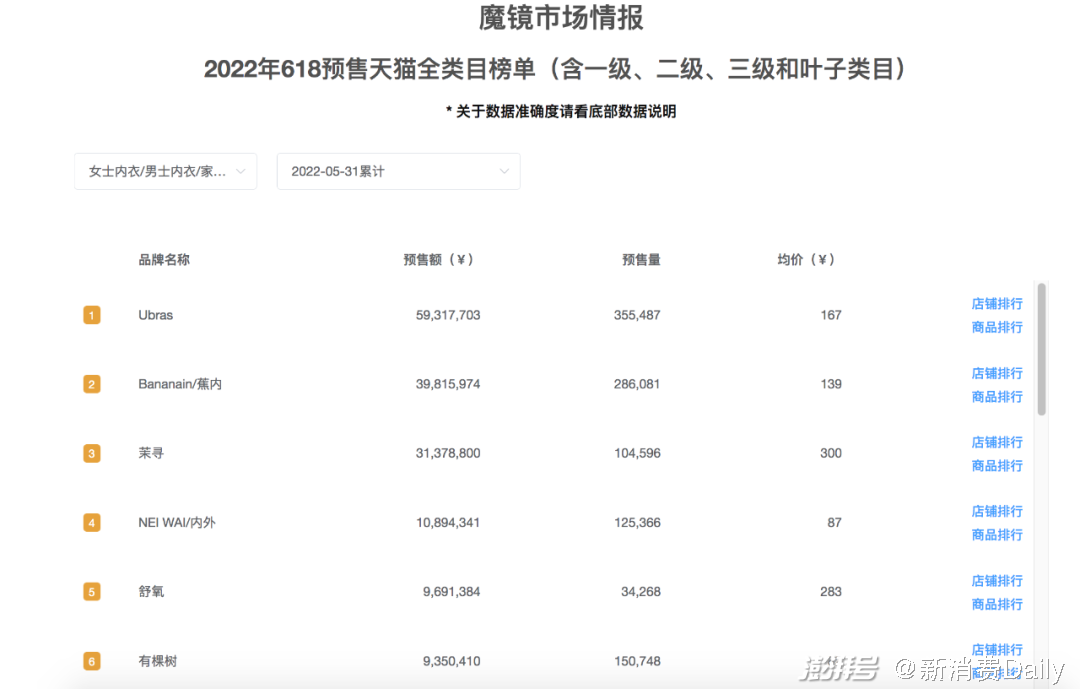The width and height of the screenshot is (1080, 689).
Task: Open 商品排行 link for 舒氧
Action: (x=997, y=604)
